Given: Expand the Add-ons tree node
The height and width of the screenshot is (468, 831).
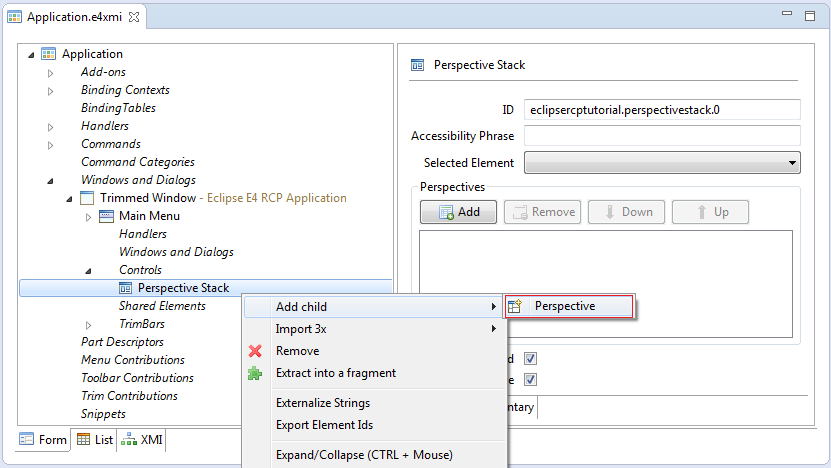Looking at the screenshot, I should point(50,73).
